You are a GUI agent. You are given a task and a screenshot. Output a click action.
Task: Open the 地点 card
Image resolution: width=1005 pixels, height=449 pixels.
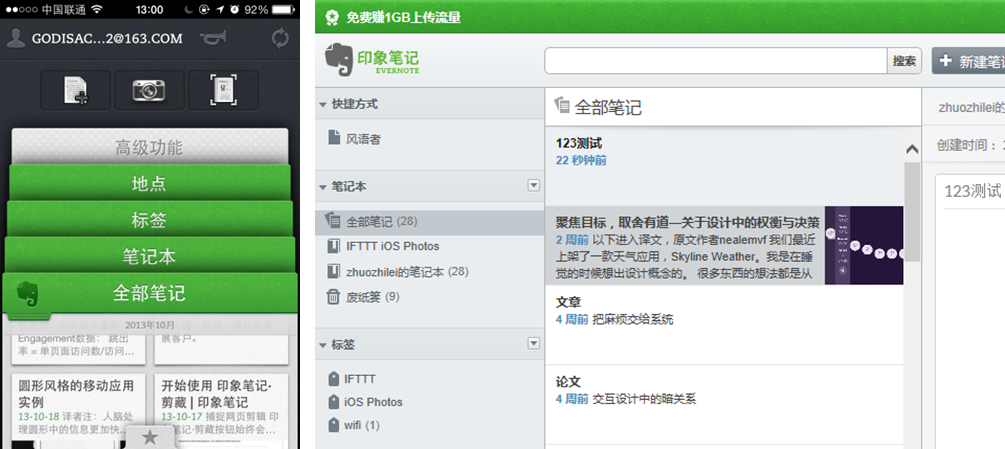(x=150, y=184)
